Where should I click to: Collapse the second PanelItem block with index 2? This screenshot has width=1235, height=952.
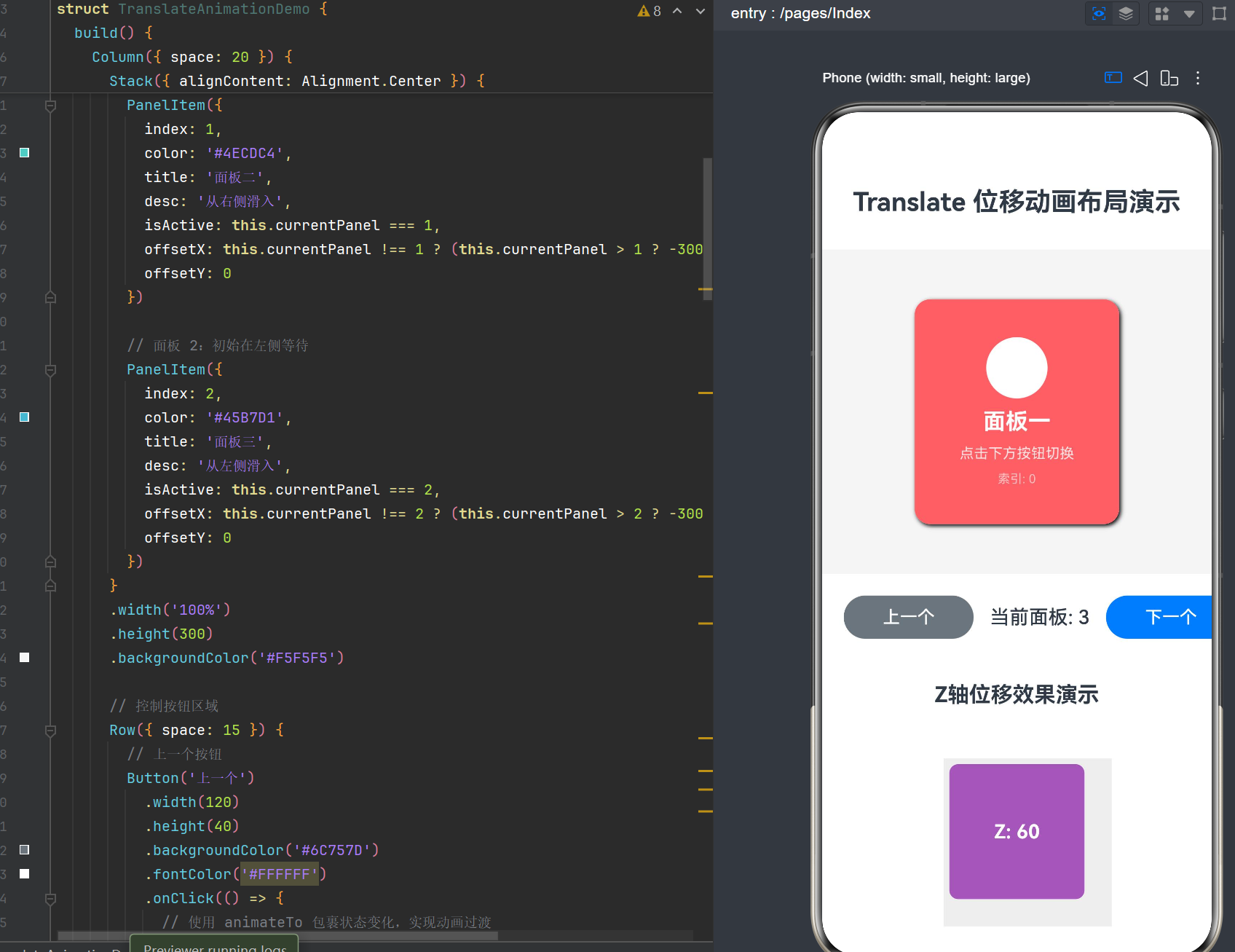[x=50, y=370]
